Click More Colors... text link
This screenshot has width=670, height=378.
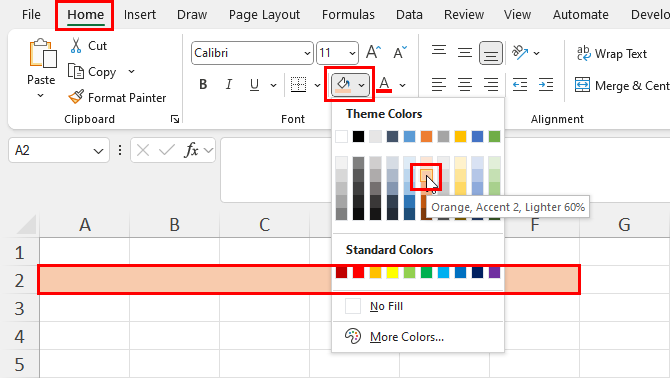click(407, 337)
